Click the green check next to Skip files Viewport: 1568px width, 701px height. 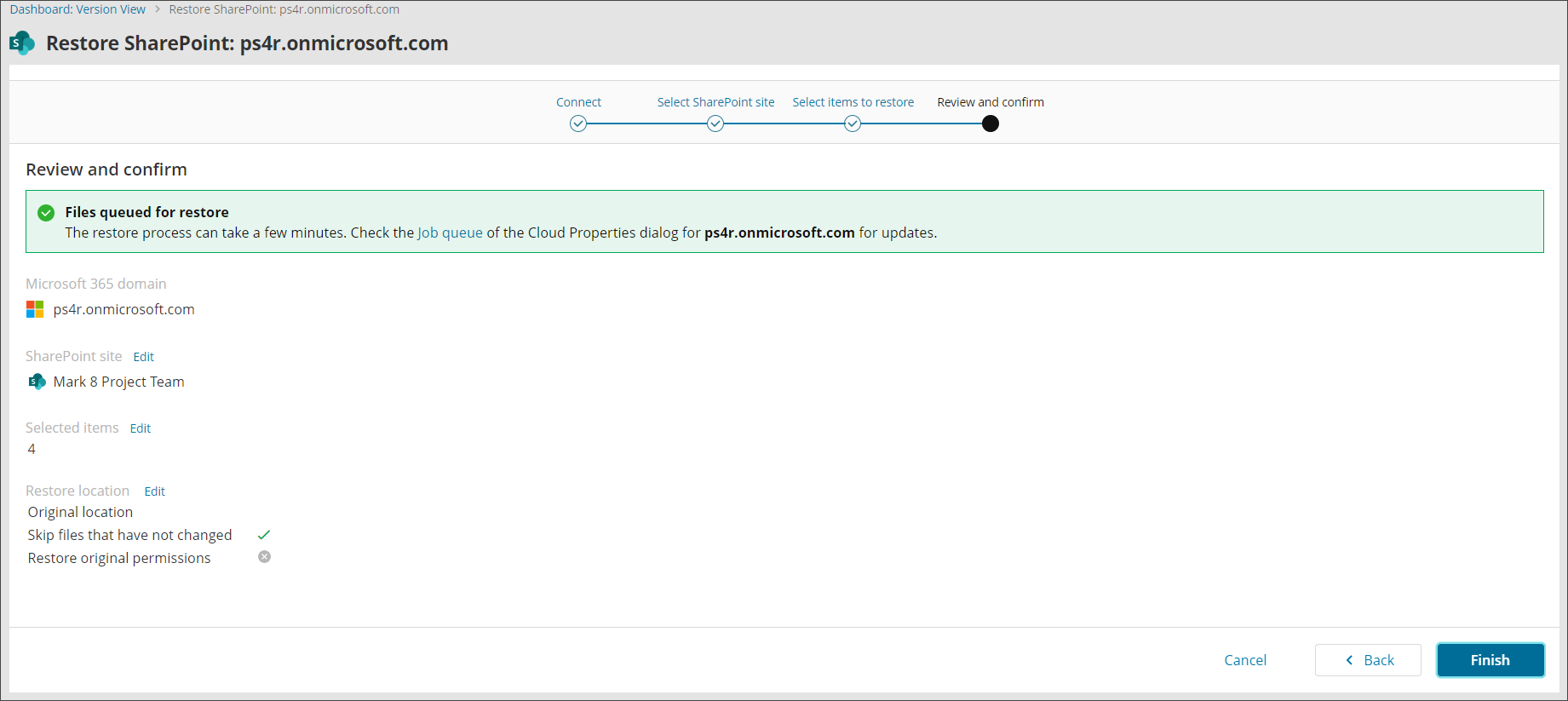coord(264,535)
